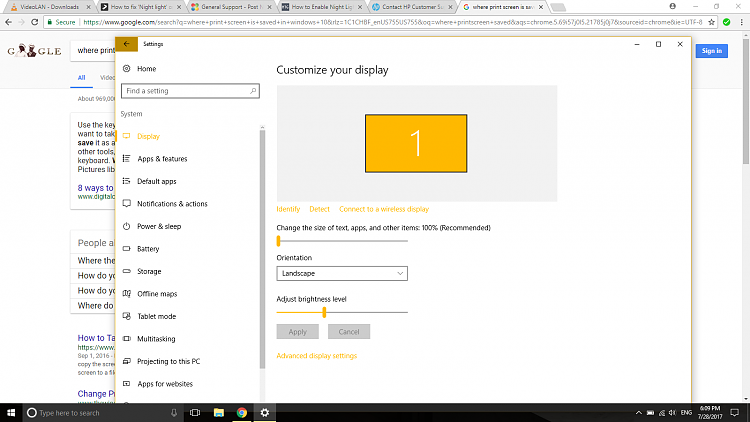Click the volume speaker tray icon
The height and width of the screenshot is (422, 750).
(x=673, y=412)
